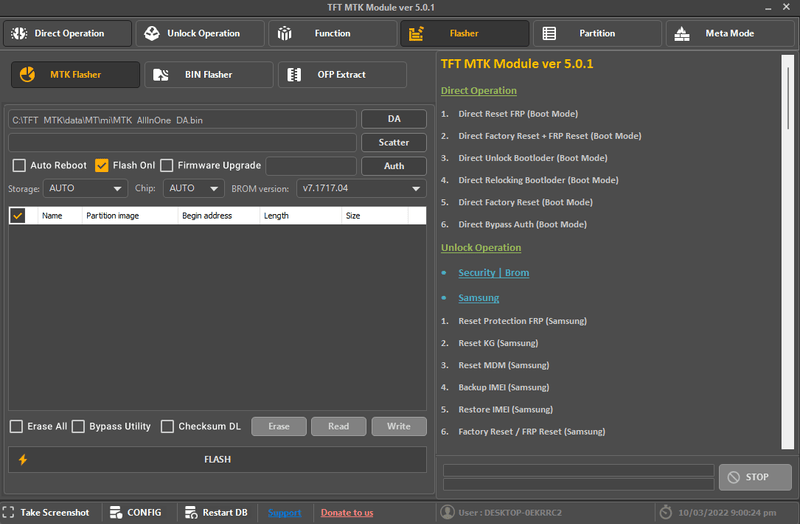Image resolution: width=800 pixels, height=524 pixels.
Task: Click 'Reset KG (Samsung)' list entry
Action: click(x=498, y=343)
